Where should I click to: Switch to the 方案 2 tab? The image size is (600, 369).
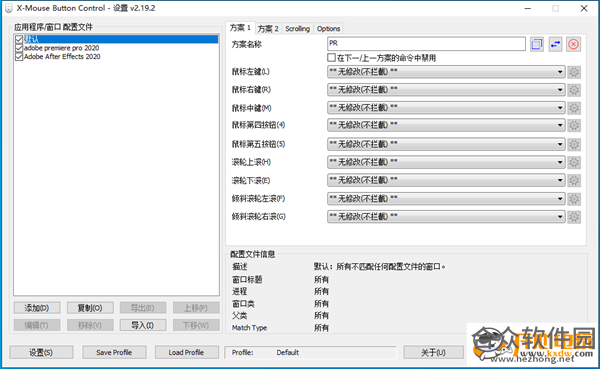268,29
